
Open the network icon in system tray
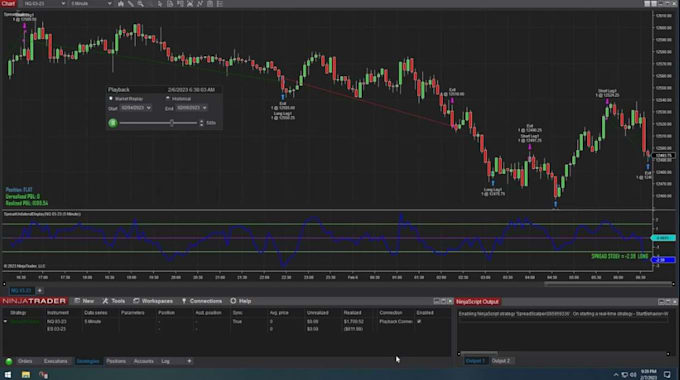(x=624, y=375)
